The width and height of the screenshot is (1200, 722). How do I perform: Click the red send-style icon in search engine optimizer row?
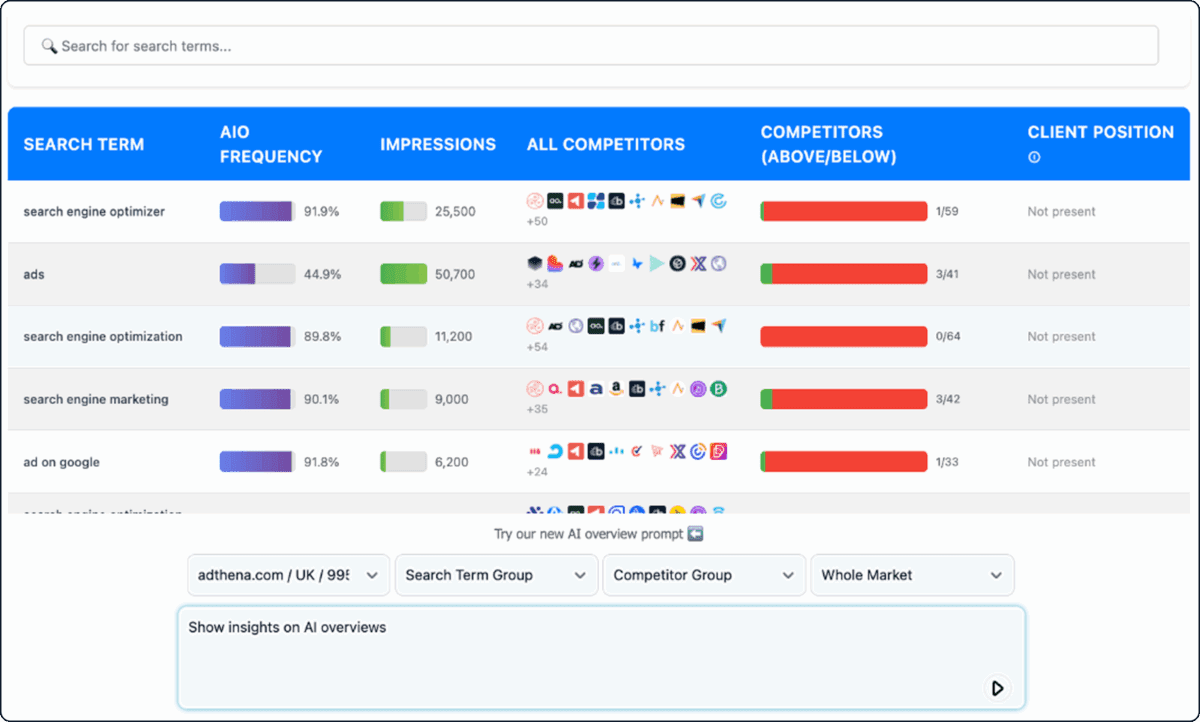[575, 200]
